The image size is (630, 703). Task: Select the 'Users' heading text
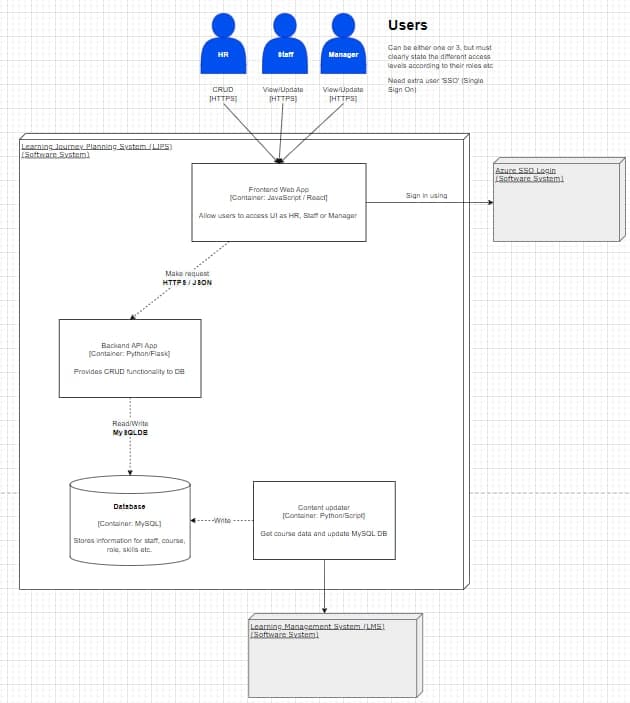pos(408,25)
